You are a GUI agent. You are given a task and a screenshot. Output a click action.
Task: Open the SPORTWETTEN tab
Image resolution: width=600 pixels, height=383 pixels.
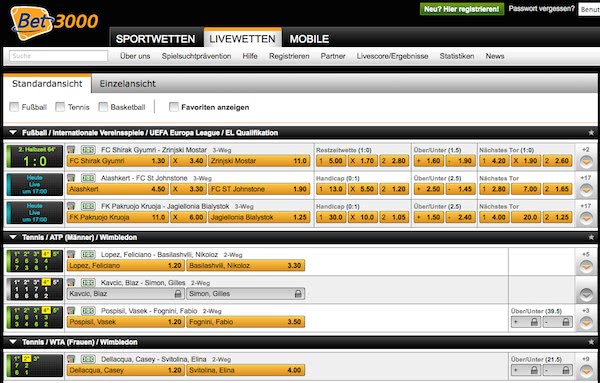[x=155, y=39]
